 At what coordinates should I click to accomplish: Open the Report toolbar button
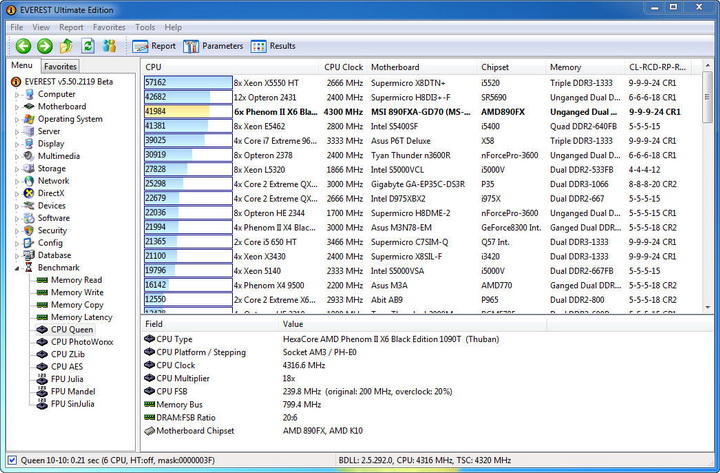tap(154, 46)
